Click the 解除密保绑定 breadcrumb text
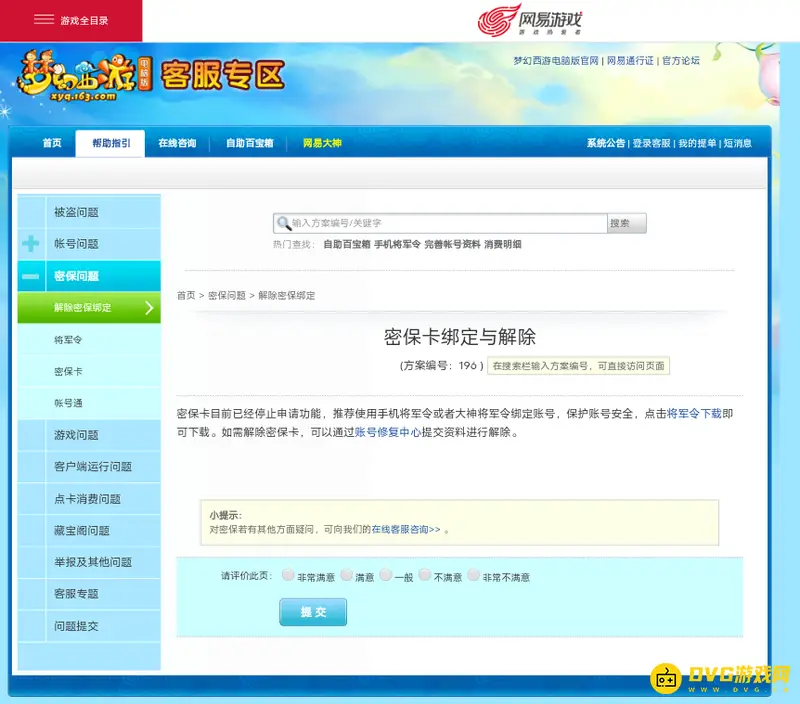The image size is (800, 704). [287, 295]
